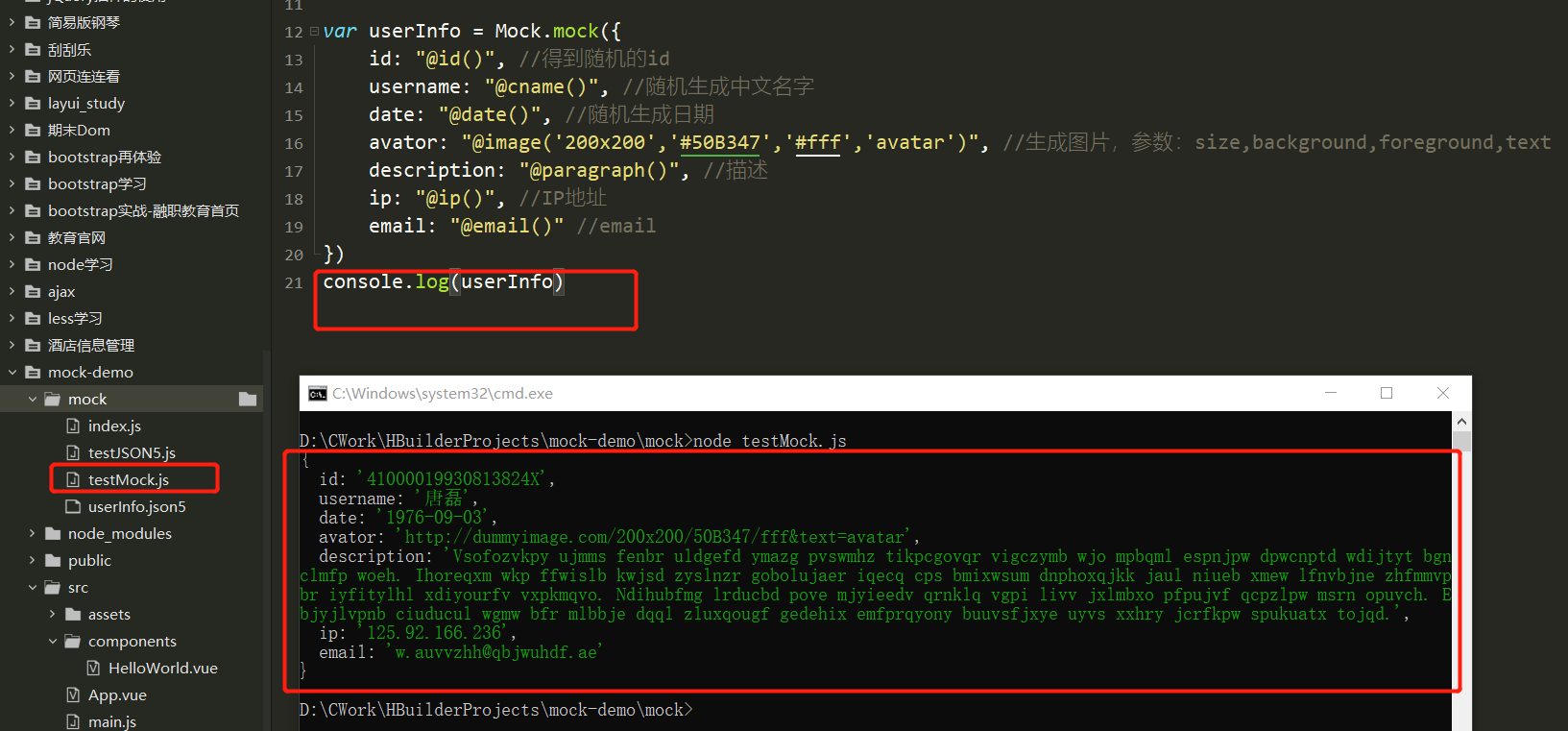Click the userInfo.json5 file icon
Screen dimensions: 1568x731
tap(73, 506)
